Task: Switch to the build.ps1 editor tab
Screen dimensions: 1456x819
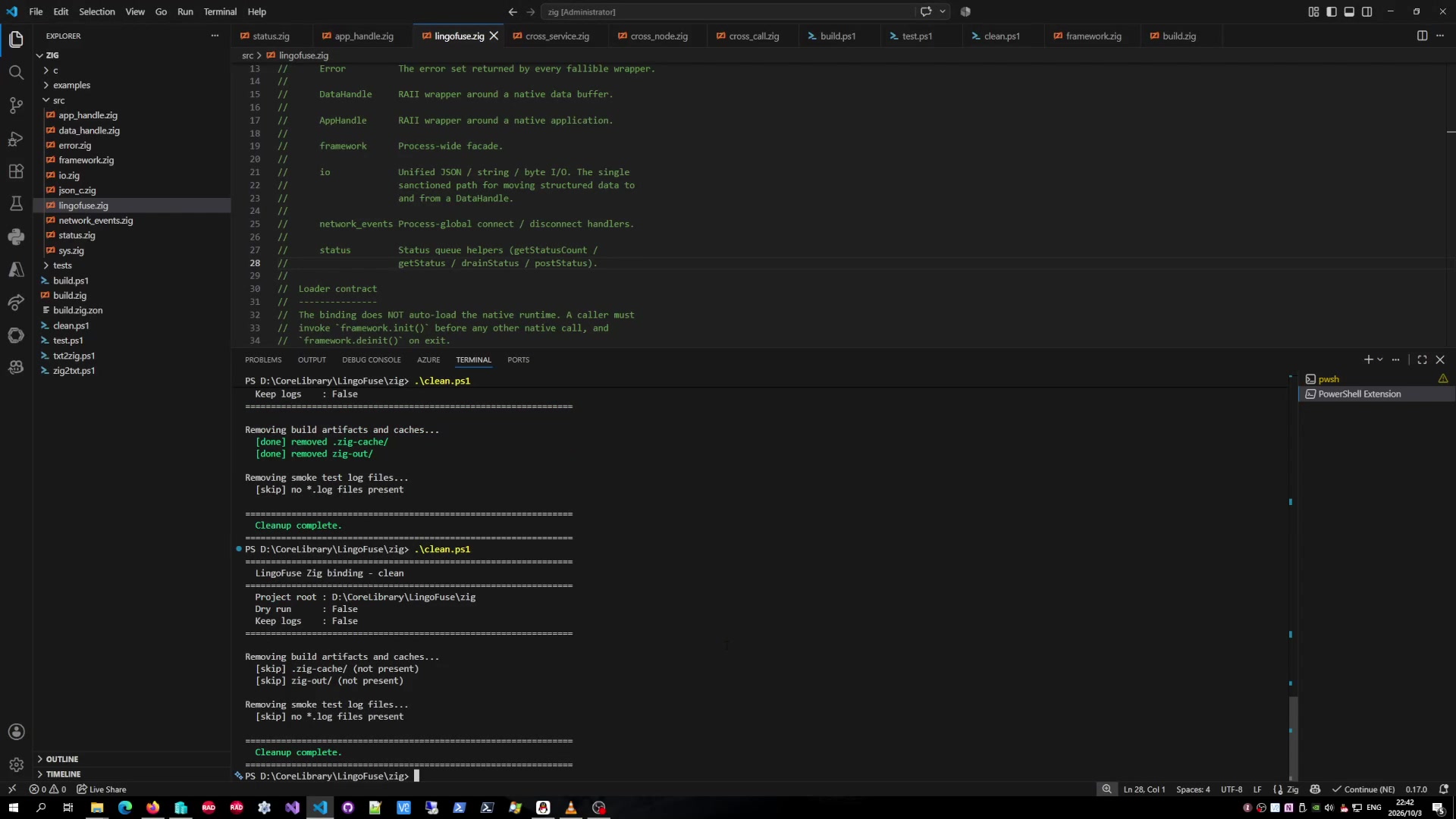Action: pos(838,36)
